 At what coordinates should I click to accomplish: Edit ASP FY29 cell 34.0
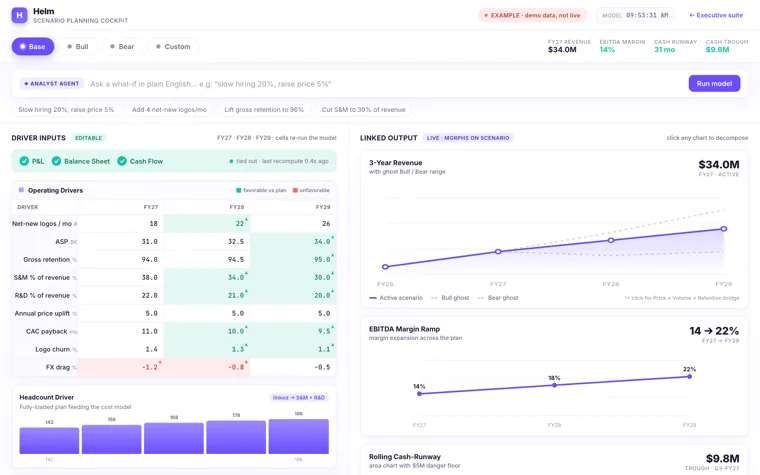point(293,241)
